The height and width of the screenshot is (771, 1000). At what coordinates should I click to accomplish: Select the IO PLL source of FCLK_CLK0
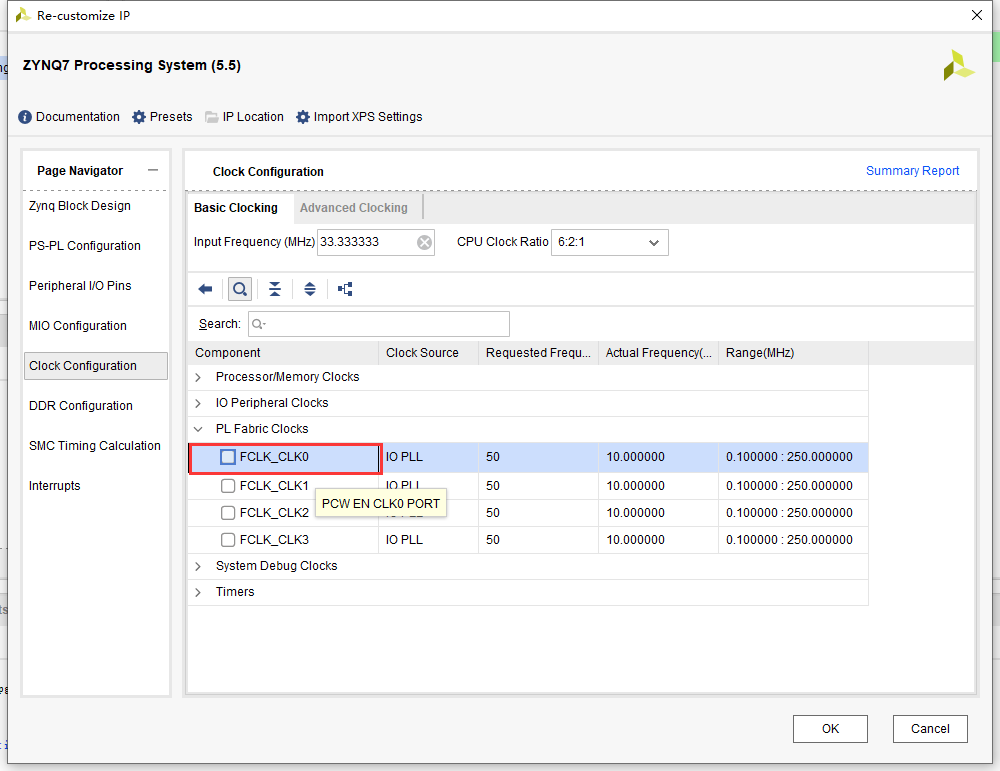click(x=428, y=457)
